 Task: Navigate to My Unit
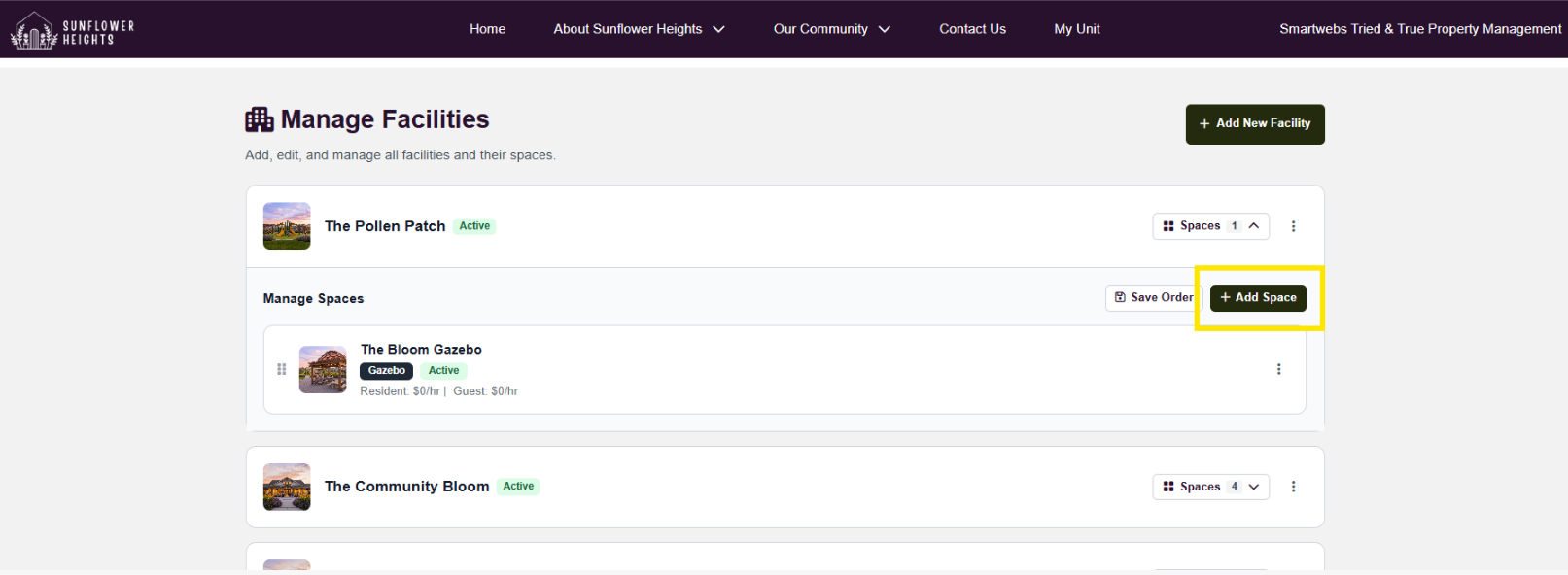(1077, 29)
